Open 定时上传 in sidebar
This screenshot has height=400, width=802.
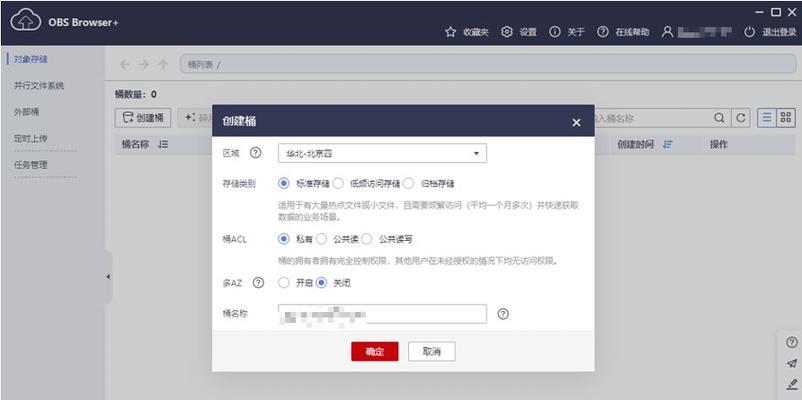point(31,139)
